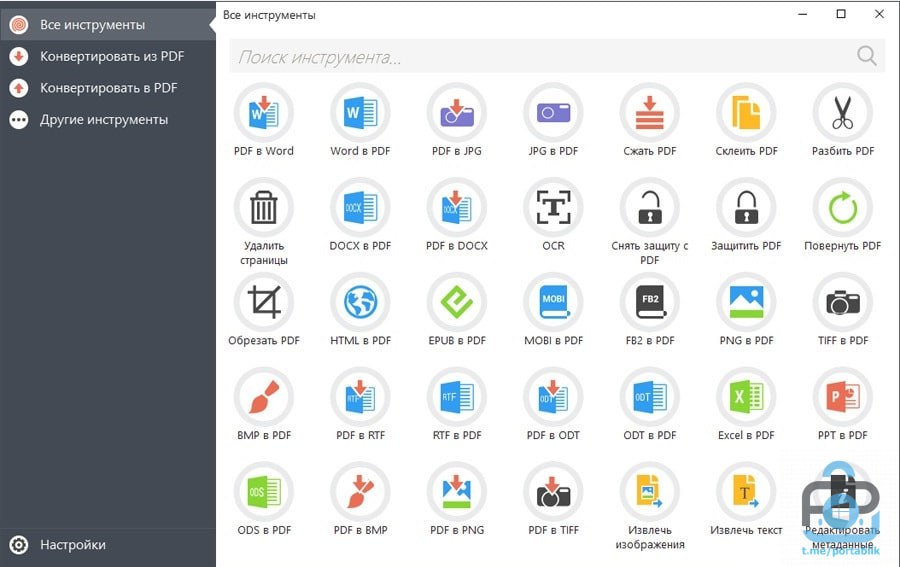
Task: Close the application window
Action: click(x=879, y=14)
